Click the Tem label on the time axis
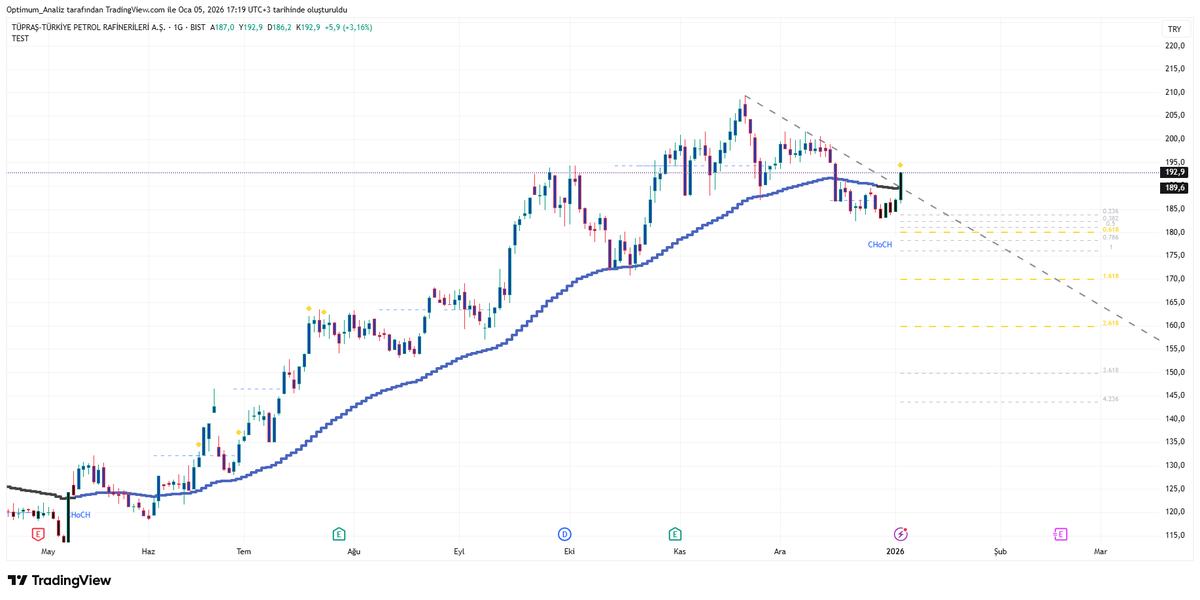 (x=243, y=551)
